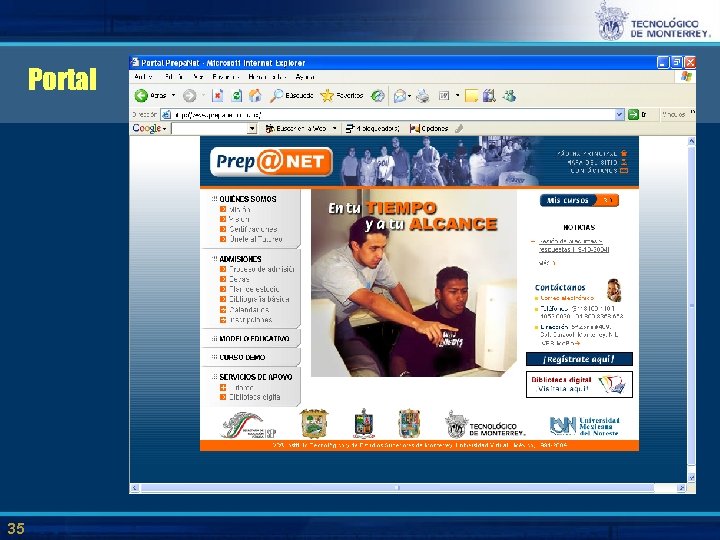Open the Google search box dropdown arrow
This screenshot has height=540, width=720.
tap(252, 129)
